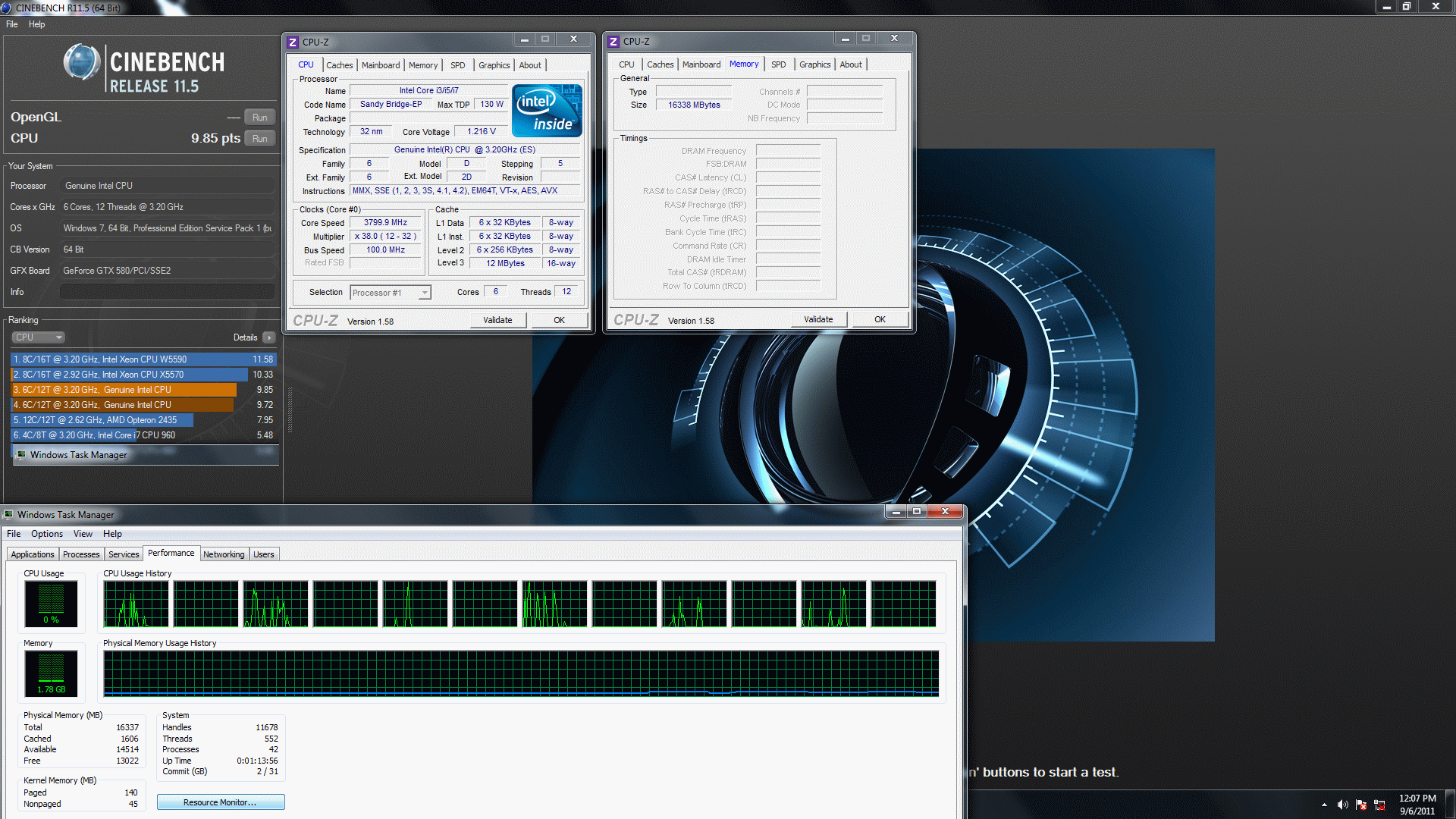The image size is (1456, 819).
Task: Click the Info input field in Cinebench
Action: coord(168,292)
